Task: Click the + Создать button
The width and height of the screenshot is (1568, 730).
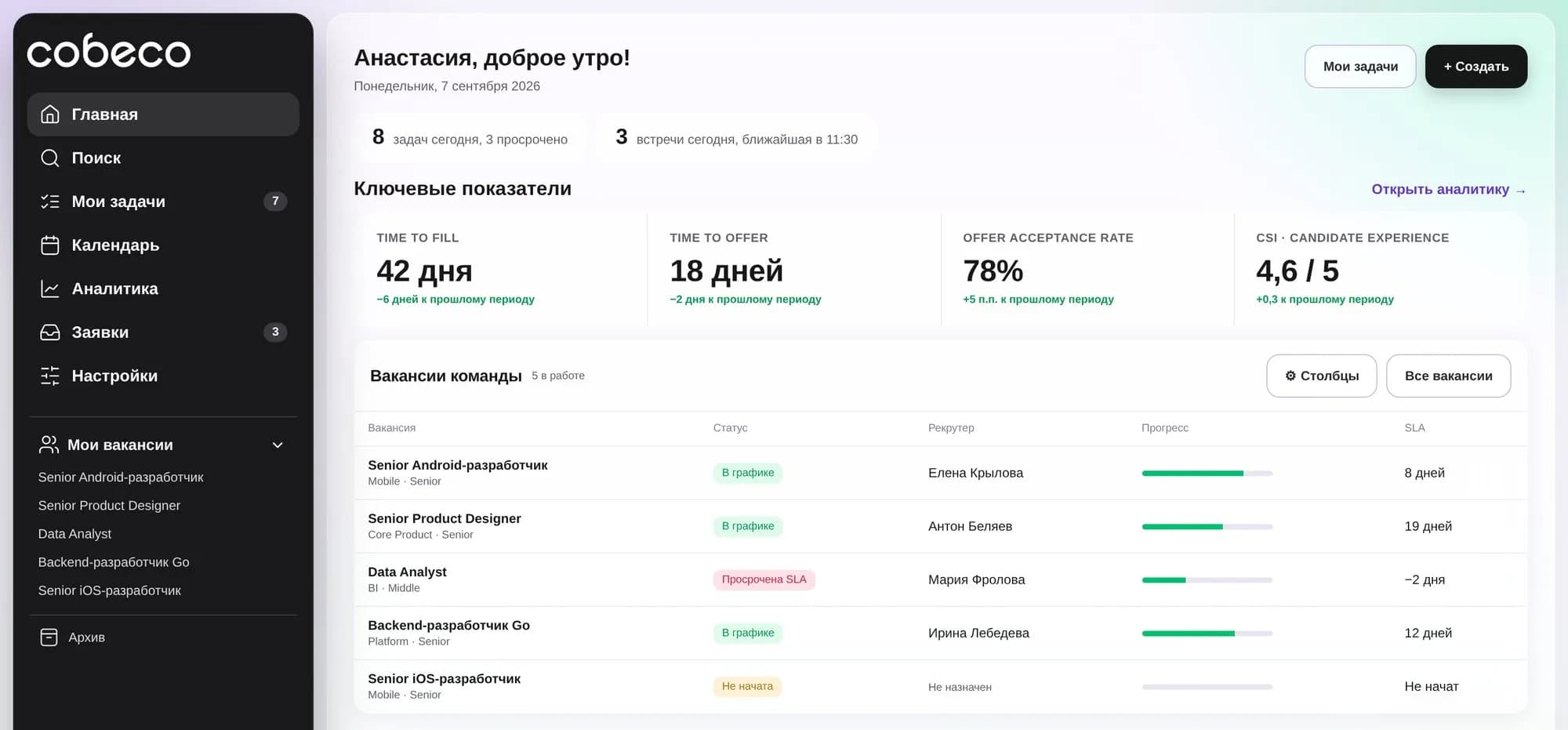Action: pos(1476,67)
